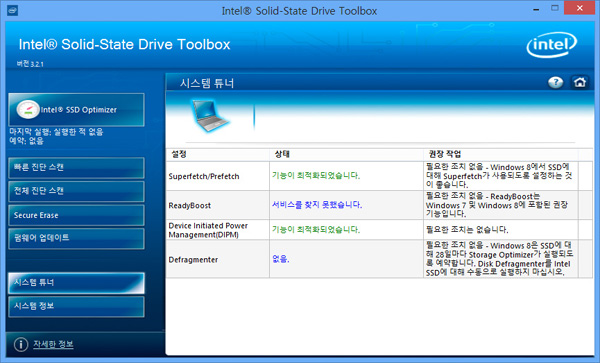Screen dimensions: 600x363
Task: Click the info circle icon at bottom left
Action: tap(21, 344)
